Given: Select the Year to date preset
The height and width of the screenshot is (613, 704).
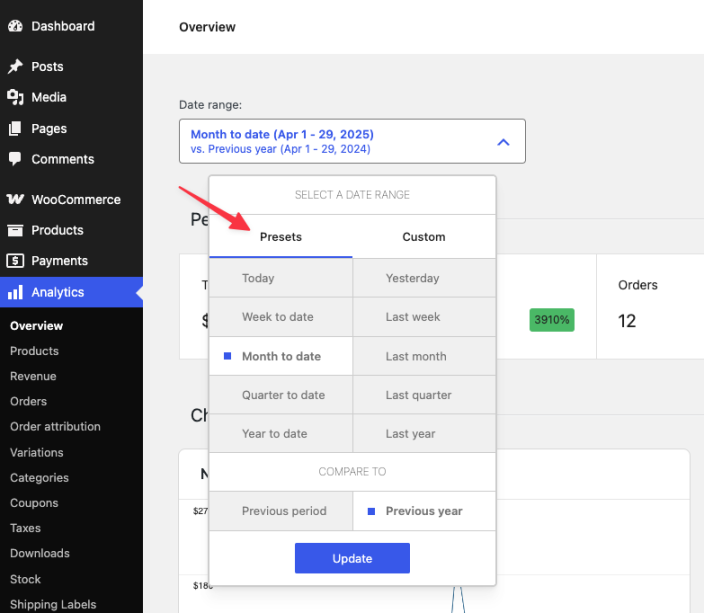Looking at the screenshot, I should tap(274, 434).
